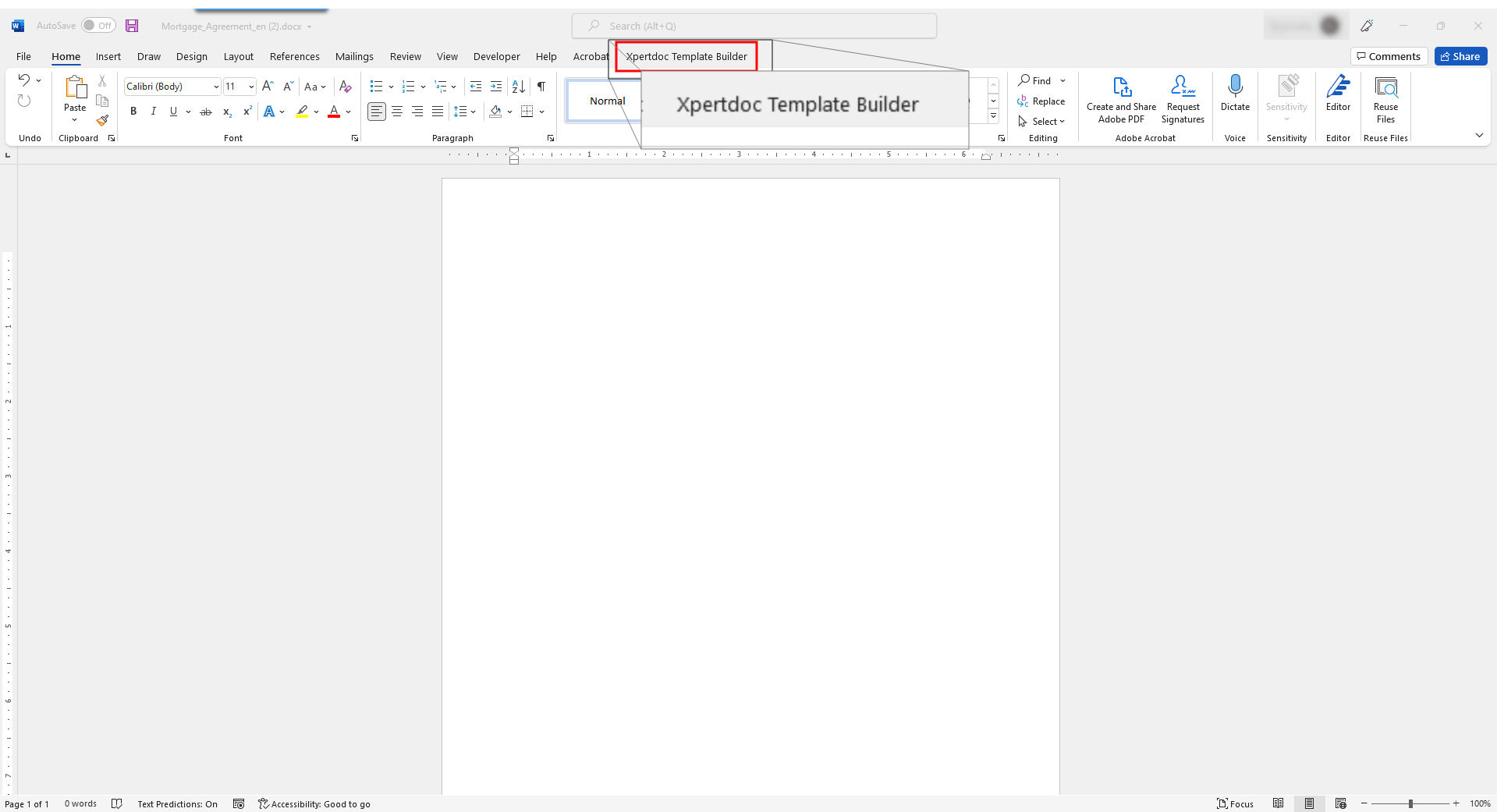Switch to Web Layout view
Viewport: 1497px width, 812px height.
click(x=1341, y=803)
